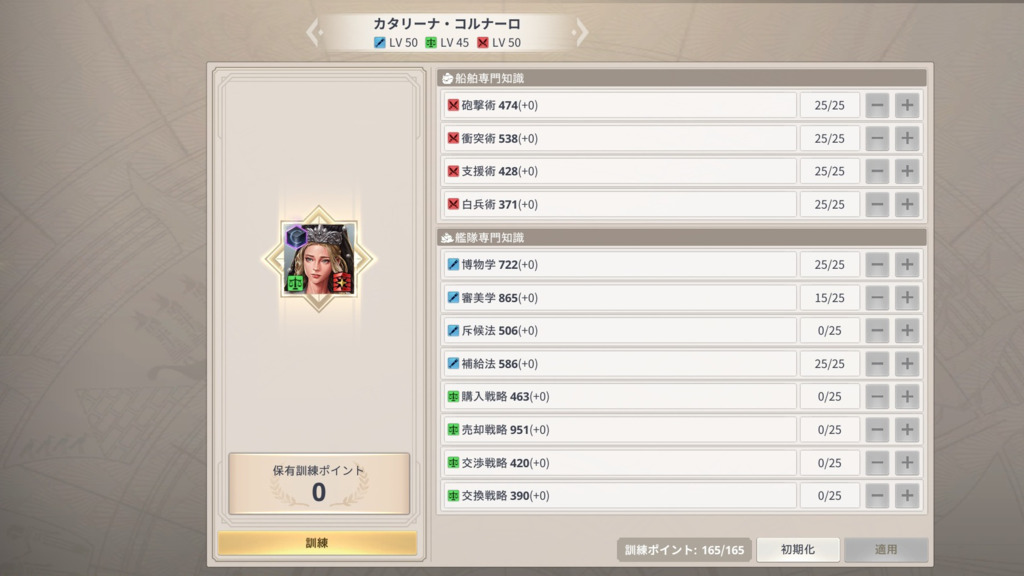
Task: Click the 訓練 gold button
Action: 317,543
